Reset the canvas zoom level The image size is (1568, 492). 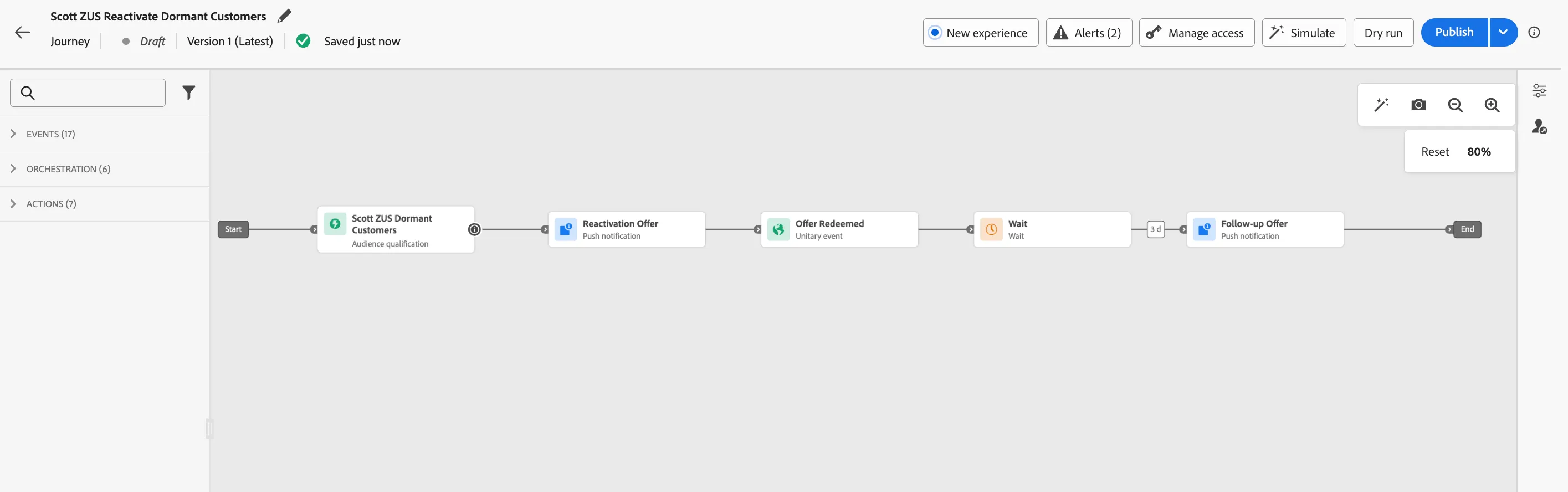(1434, 152)
